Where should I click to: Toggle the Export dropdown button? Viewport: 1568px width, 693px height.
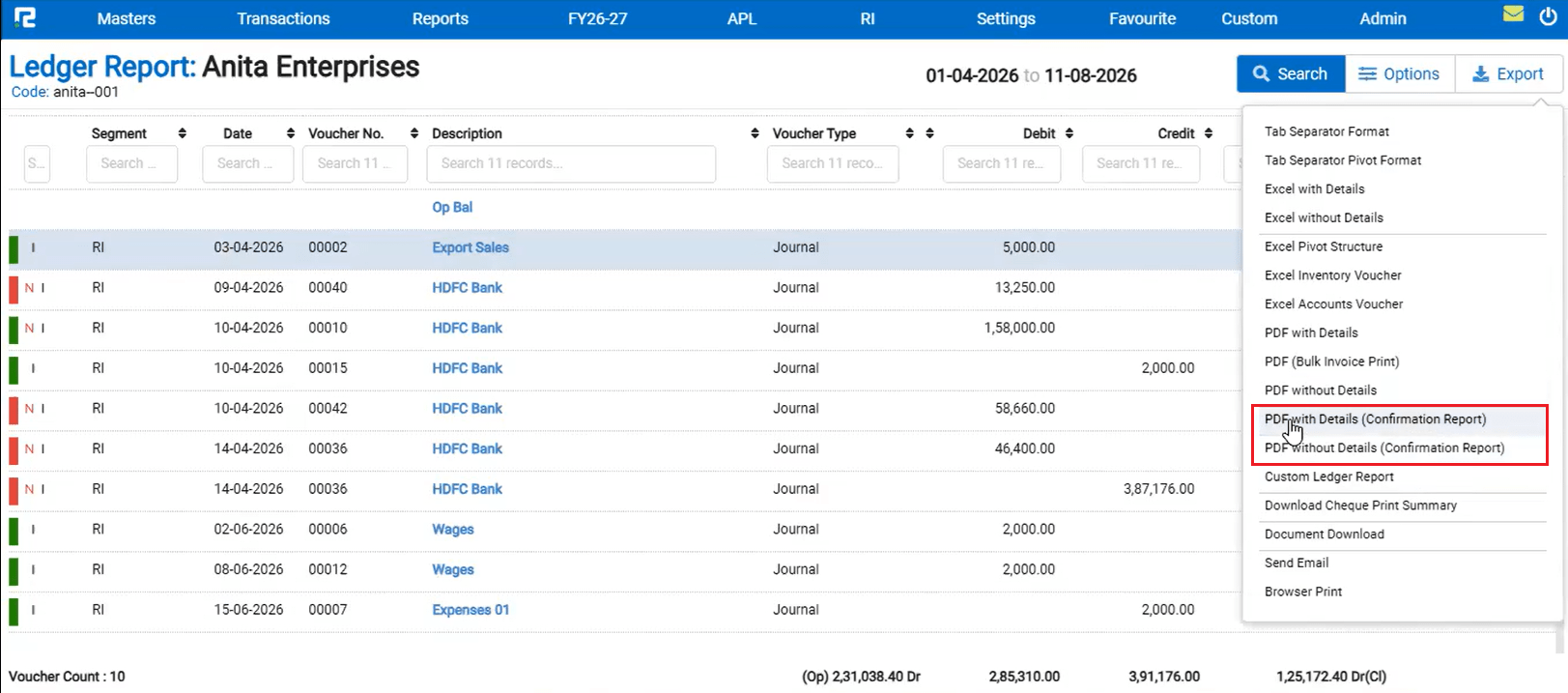pyautogui.click(x=1509, y=73)
